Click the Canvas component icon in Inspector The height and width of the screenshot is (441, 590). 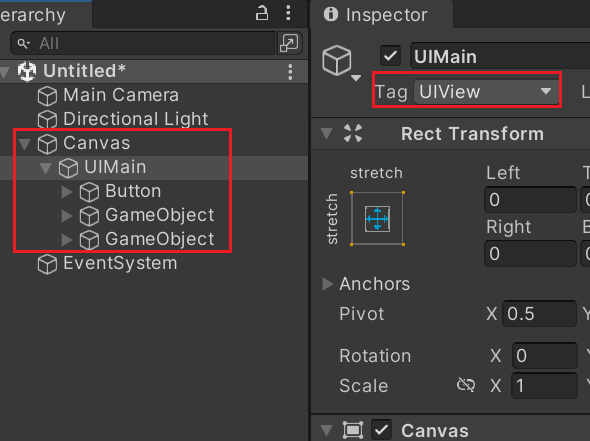click(353, 430)
